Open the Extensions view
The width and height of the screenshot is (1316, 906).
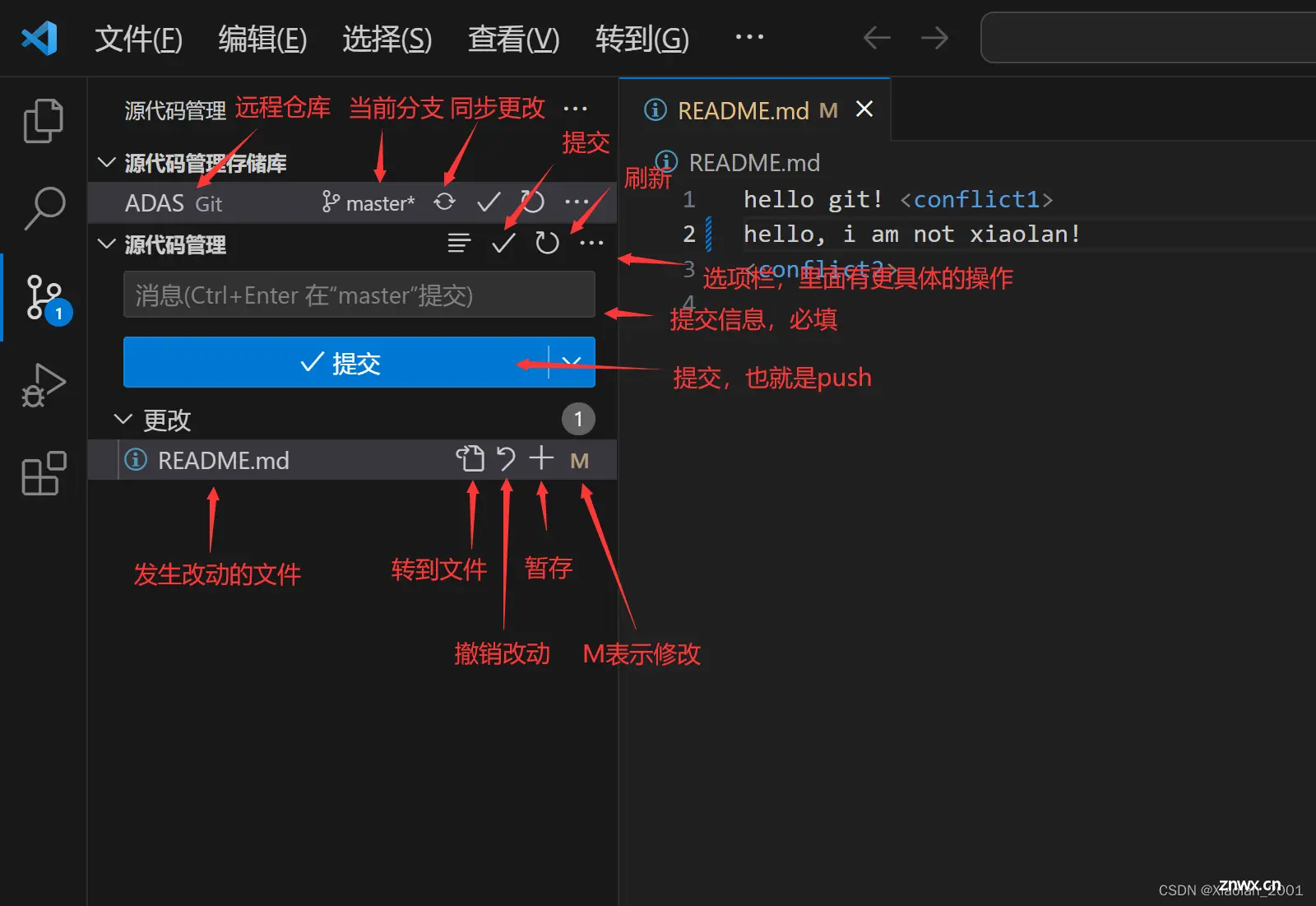[44, 473]
